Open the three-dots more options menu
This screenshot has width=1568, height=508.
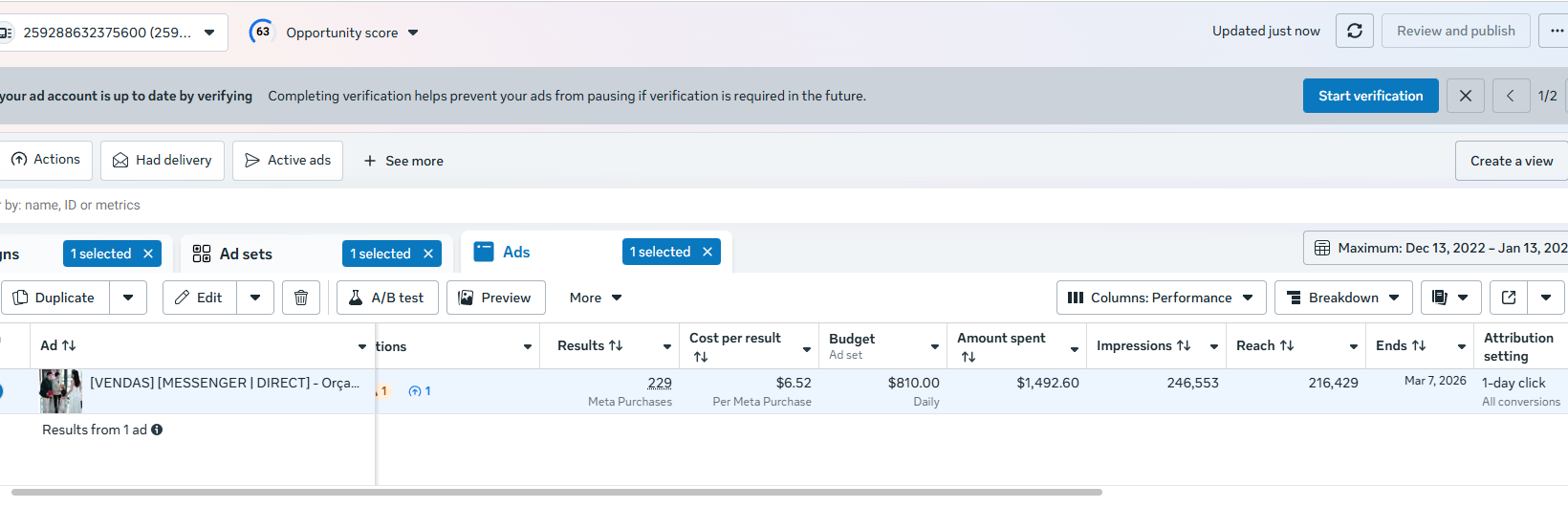(1557, 31)
